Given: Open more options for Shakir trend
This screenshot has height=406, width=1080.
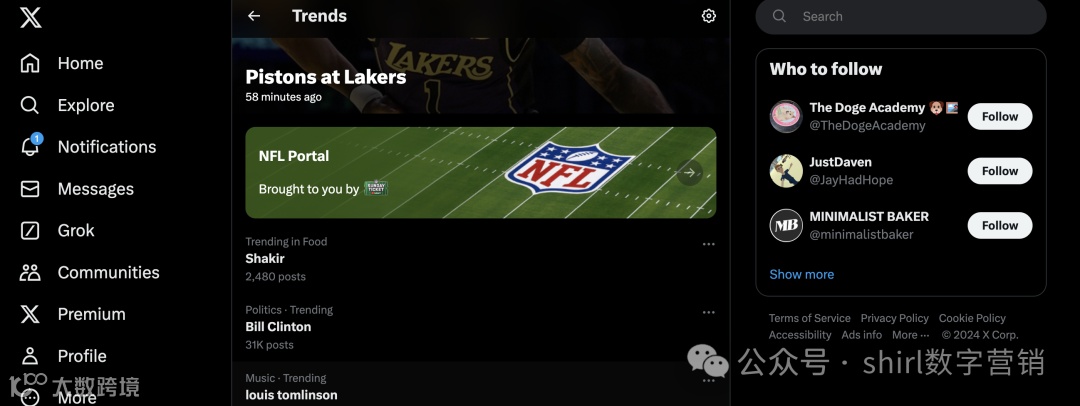Looking at the screenshot, I should click(708, 244).
